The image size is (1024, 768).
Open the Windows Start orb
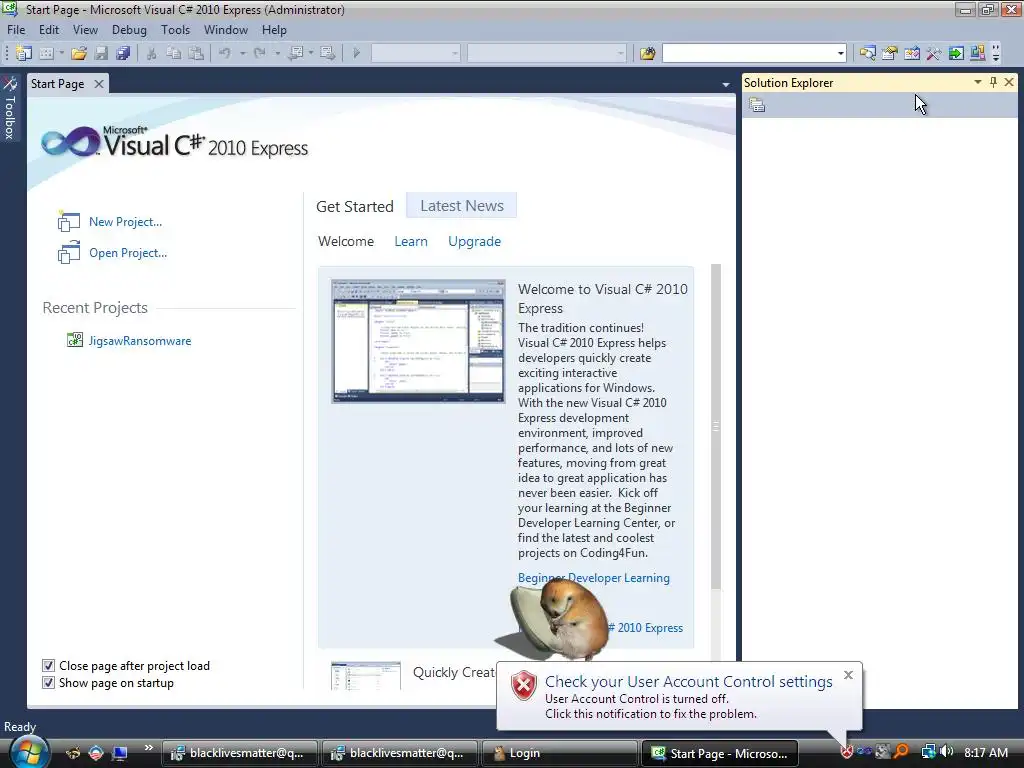(29, 751)
